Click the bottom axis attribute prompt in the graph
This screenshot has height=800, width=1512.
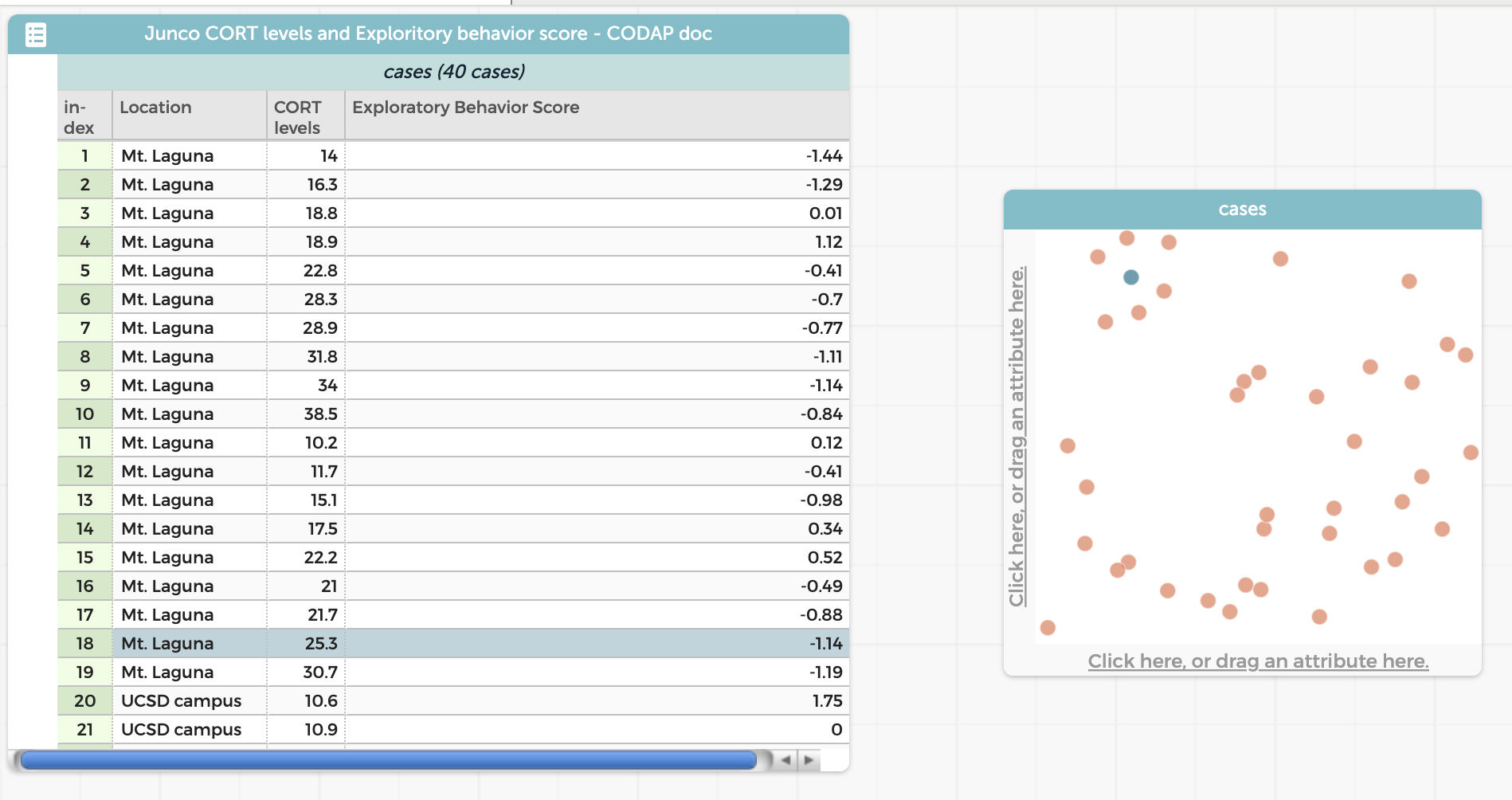1258,661
